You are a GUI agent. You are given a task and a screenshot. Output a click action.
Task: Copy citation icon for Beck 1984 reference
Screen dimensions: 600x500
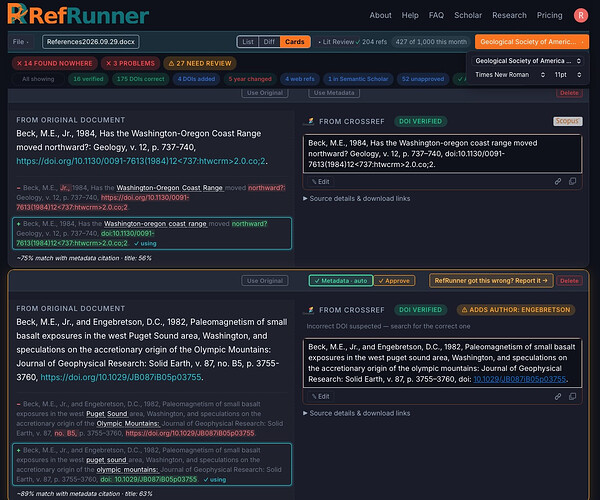pyautogui.click(x=572, y=181)
